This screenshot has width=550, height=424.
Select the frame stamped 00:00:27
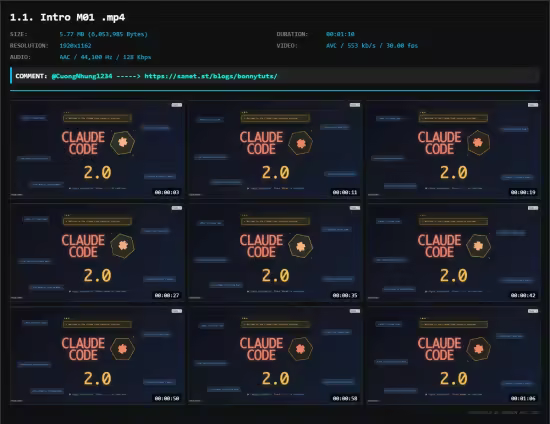pos(97,253)
